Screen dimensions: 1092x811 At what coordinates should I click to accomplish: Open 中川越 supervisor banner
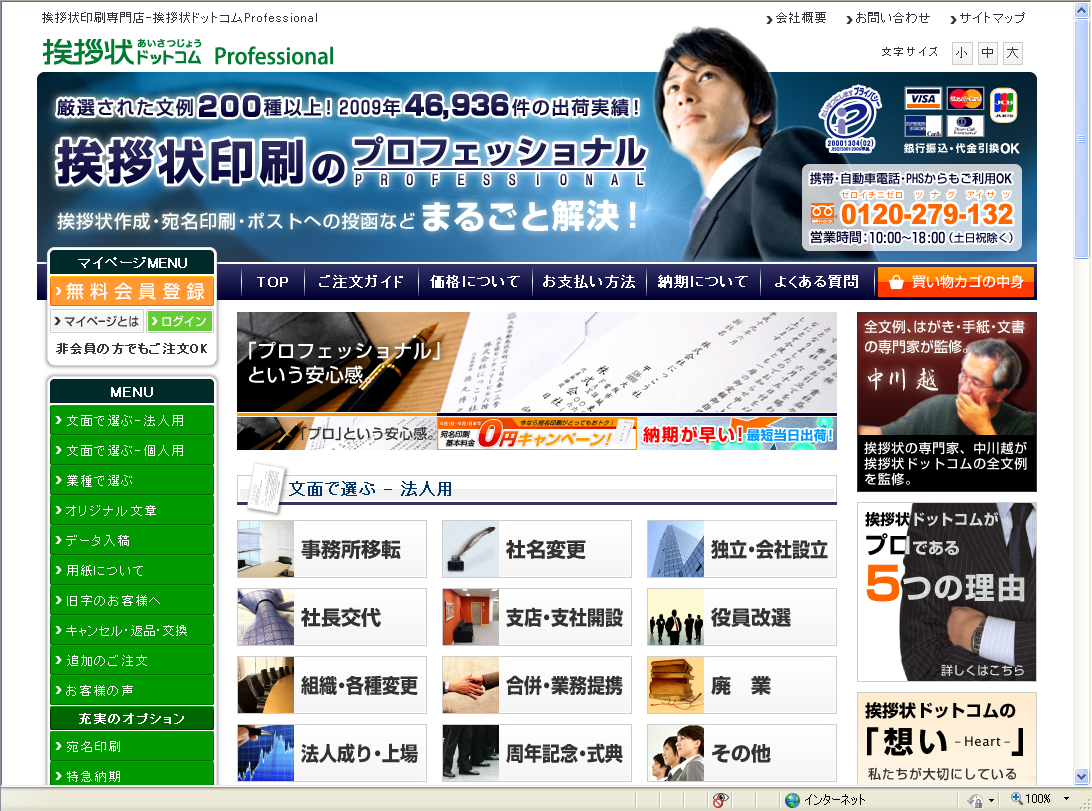pos(946,402)
